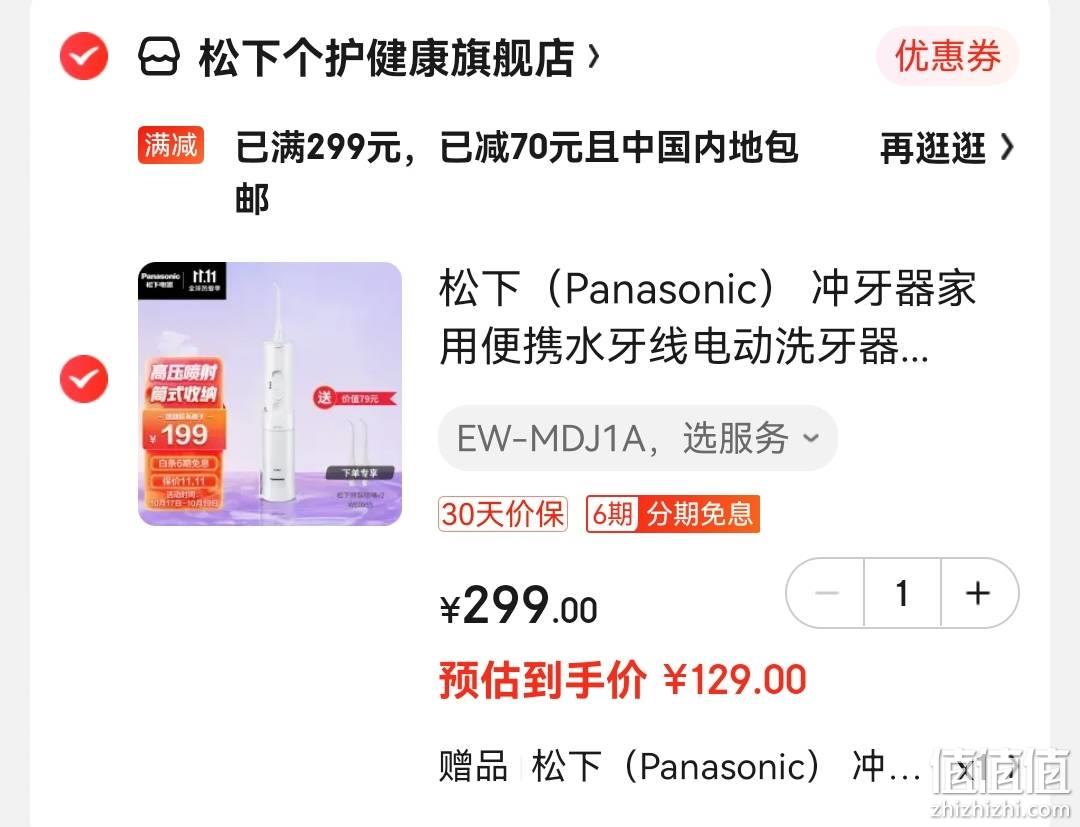This screenshot has height=827, width=1080.
Task: Open the 松下个护健康旗舰店 store page
Action: 386,57
